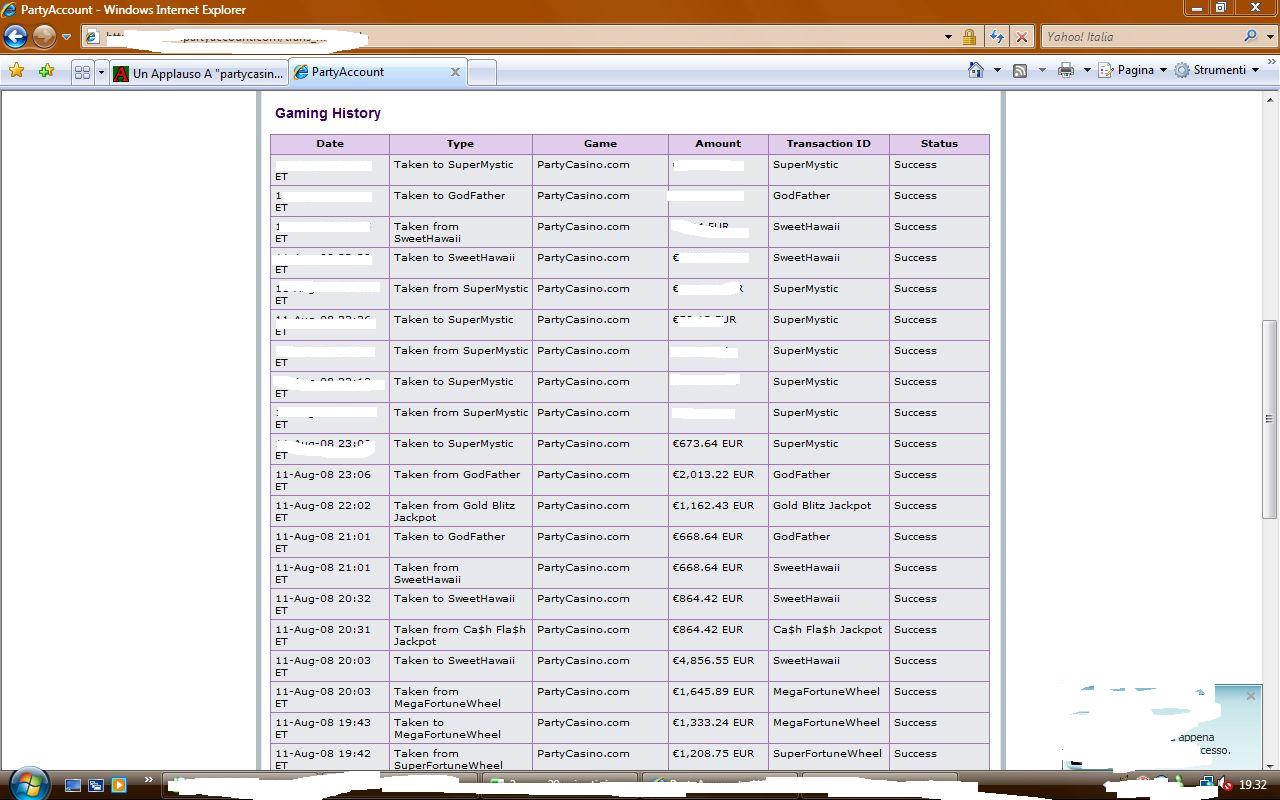This screenshot has width=1280, height=800.
Task: Expand the address bar URL history dropdown
Action: point(948,37)
